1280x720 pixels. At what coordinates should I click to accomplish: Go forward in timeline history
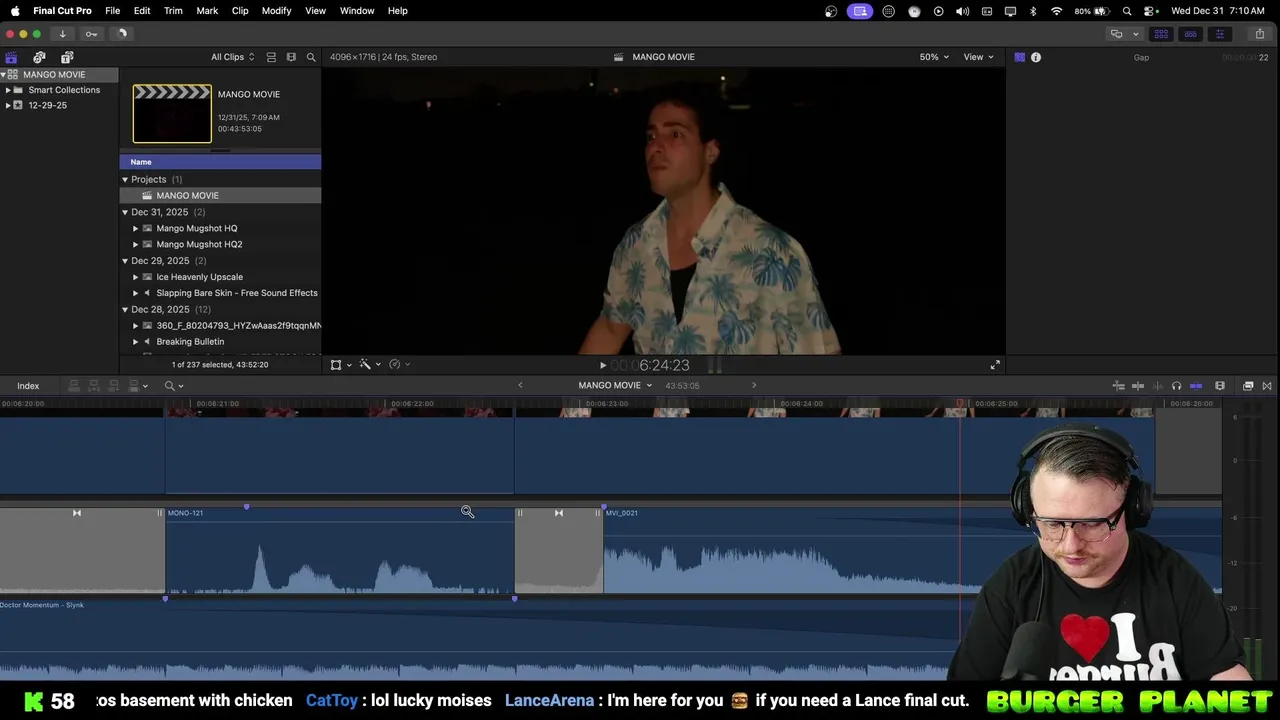coord(754,385)
